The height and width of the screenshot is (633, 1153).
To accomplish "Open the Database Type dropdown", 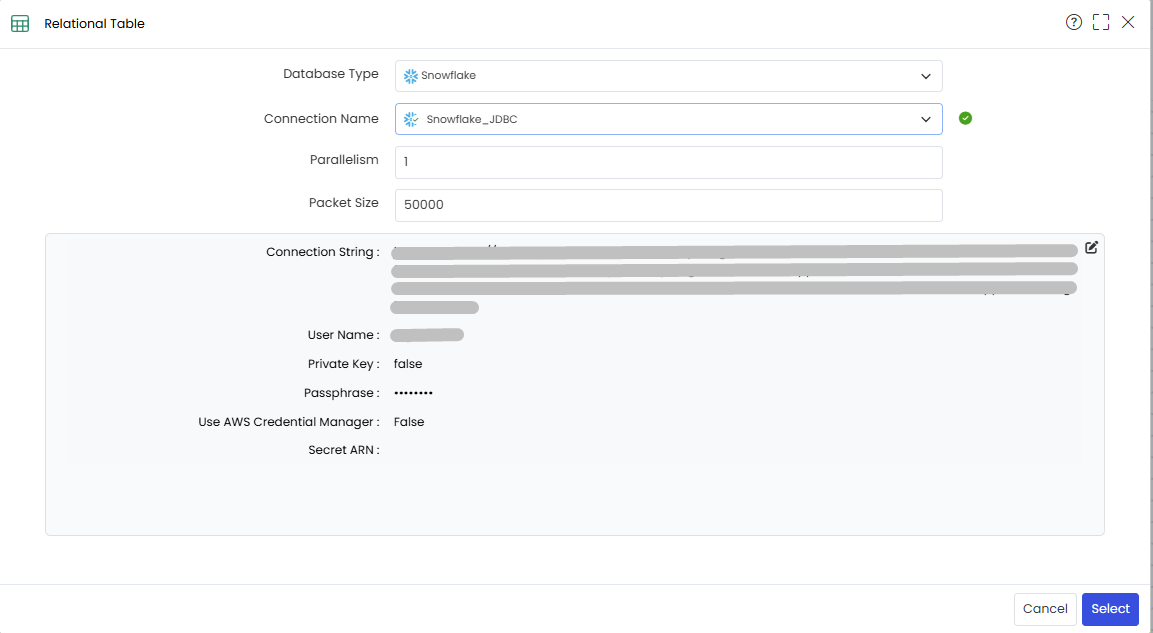I will pos(668,76).
